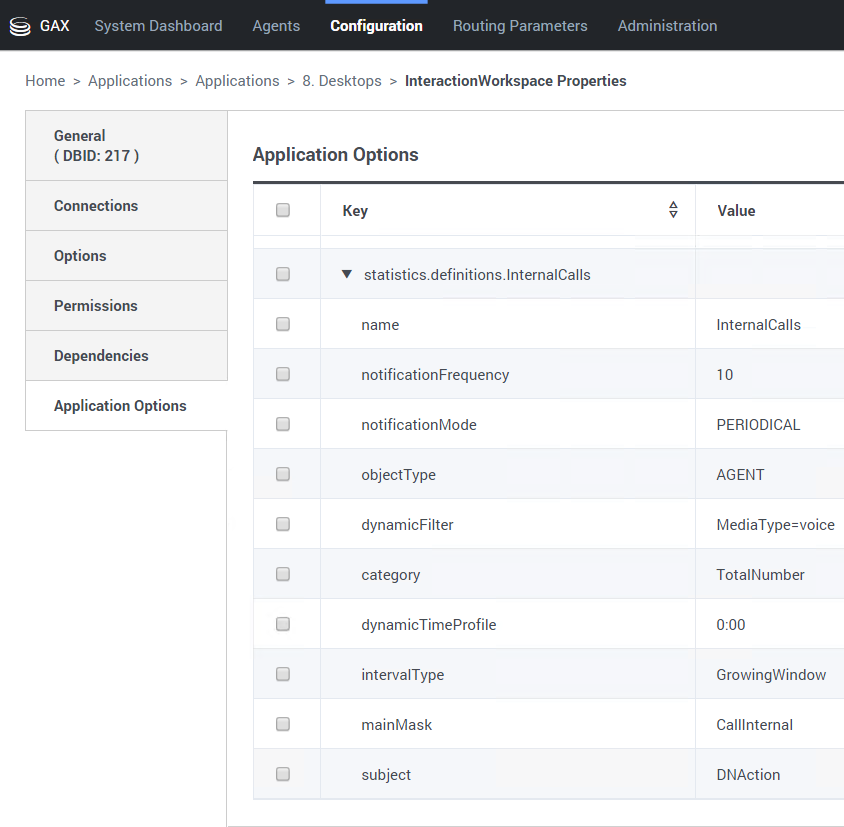Go to Home breadcrumb link
This screenshot has height=827, width=844.
(45, 81)
